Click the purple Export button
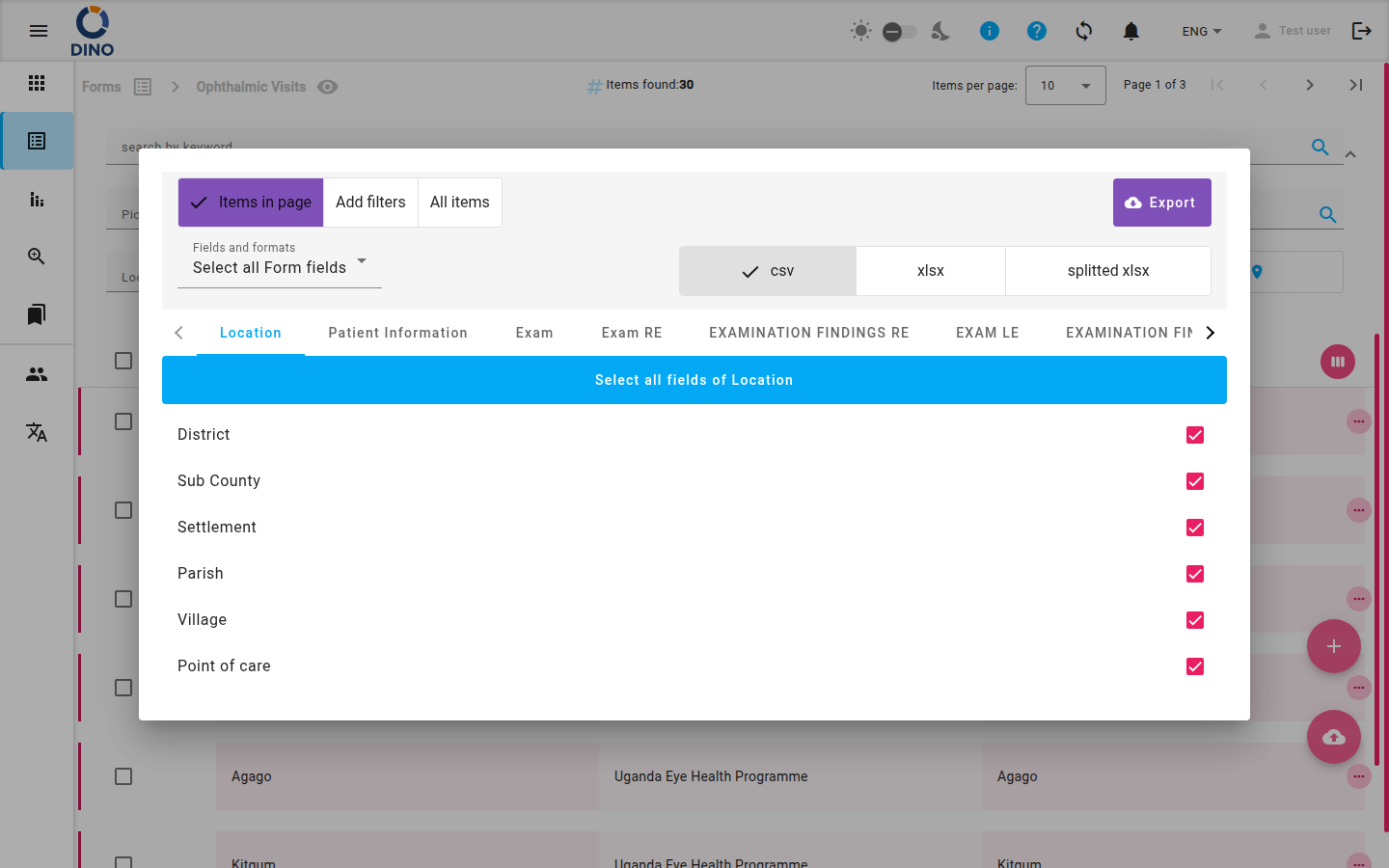 [1161, 203]
